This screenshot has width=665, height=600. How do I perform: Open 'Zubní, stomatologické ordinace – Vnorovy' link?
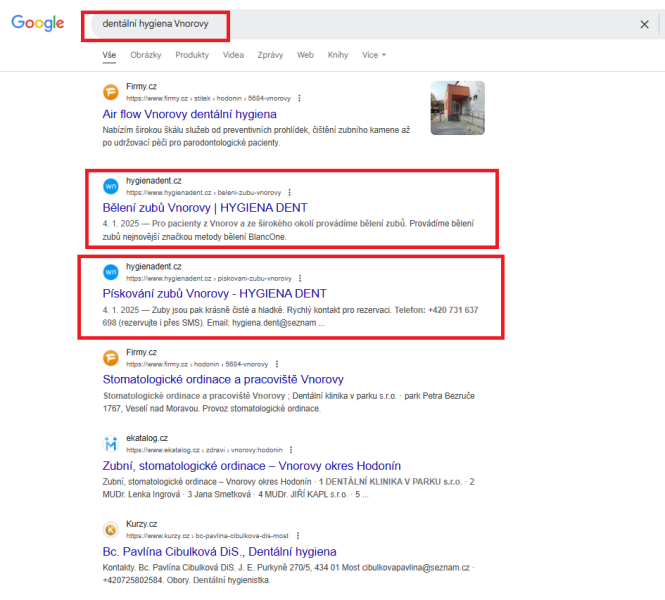click(x=251, y=466)
